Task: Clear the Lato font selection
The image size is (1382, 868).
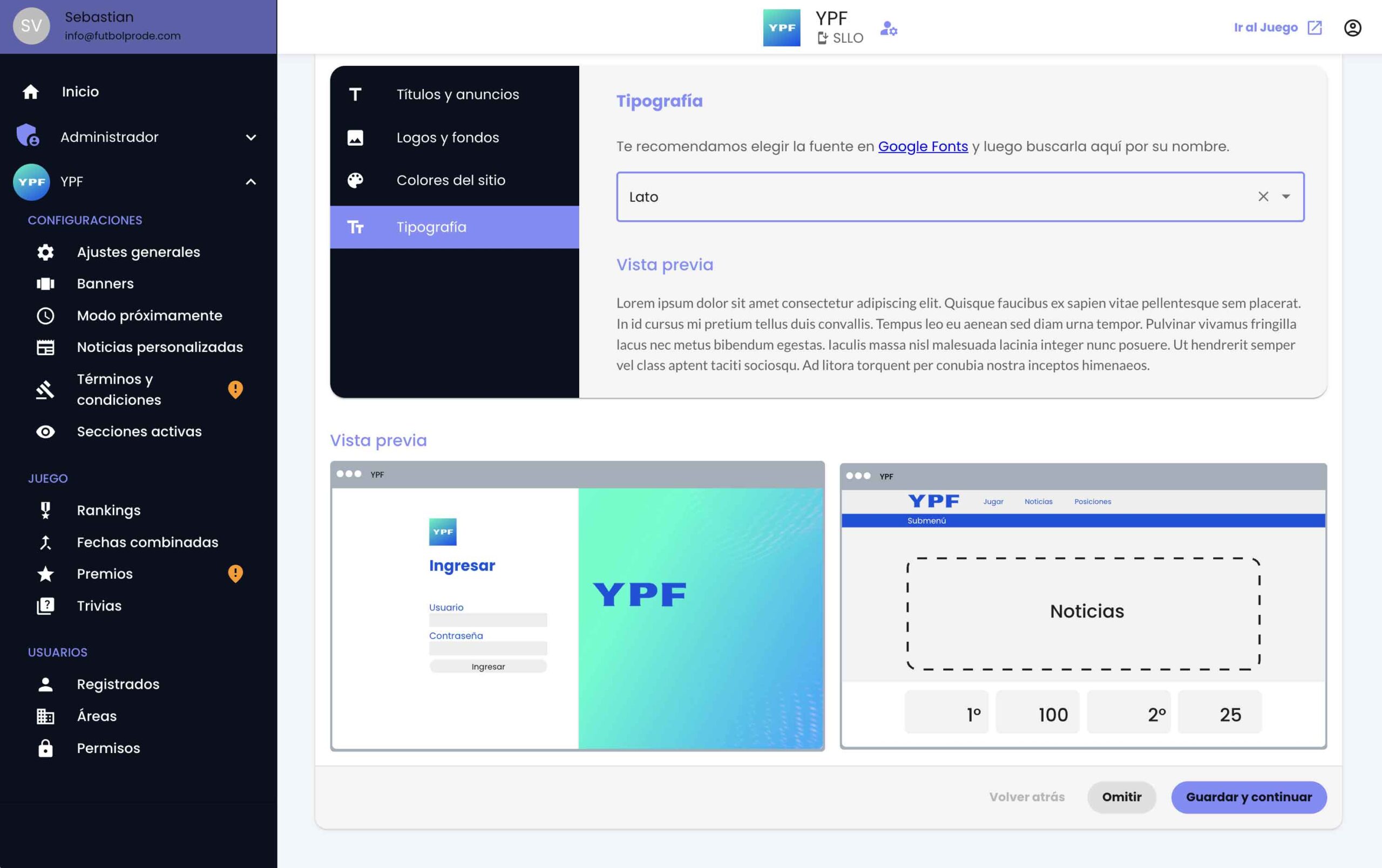Action: point(1263,197)
